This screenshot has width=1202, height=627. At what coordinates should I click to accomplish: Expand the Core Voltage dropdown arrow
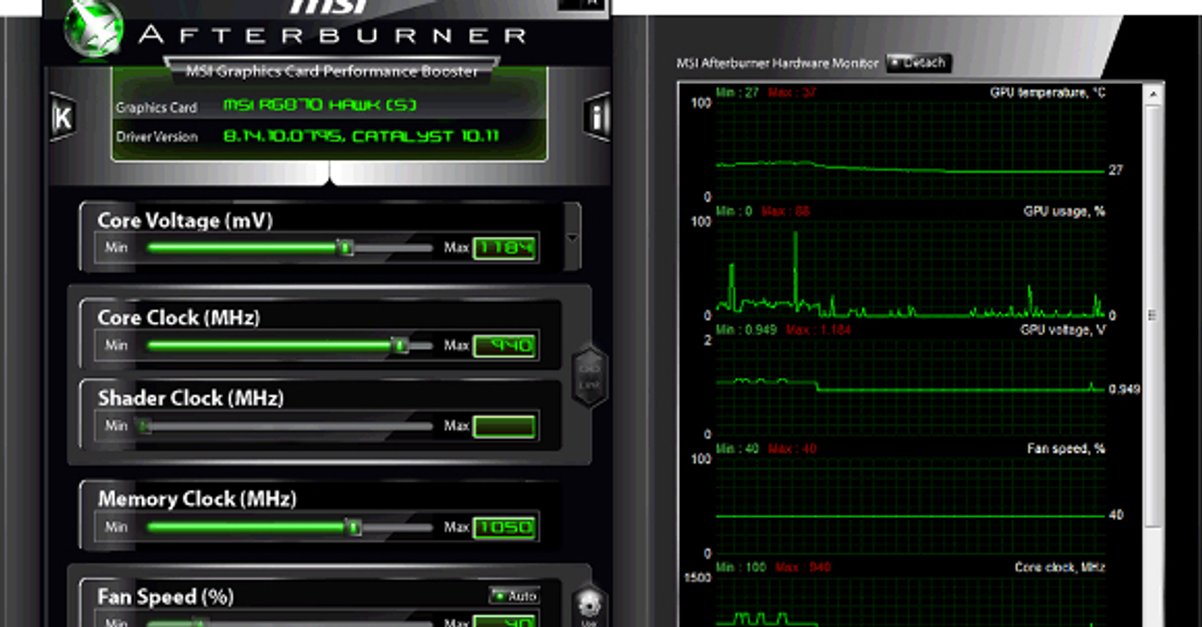coord(572,238)
